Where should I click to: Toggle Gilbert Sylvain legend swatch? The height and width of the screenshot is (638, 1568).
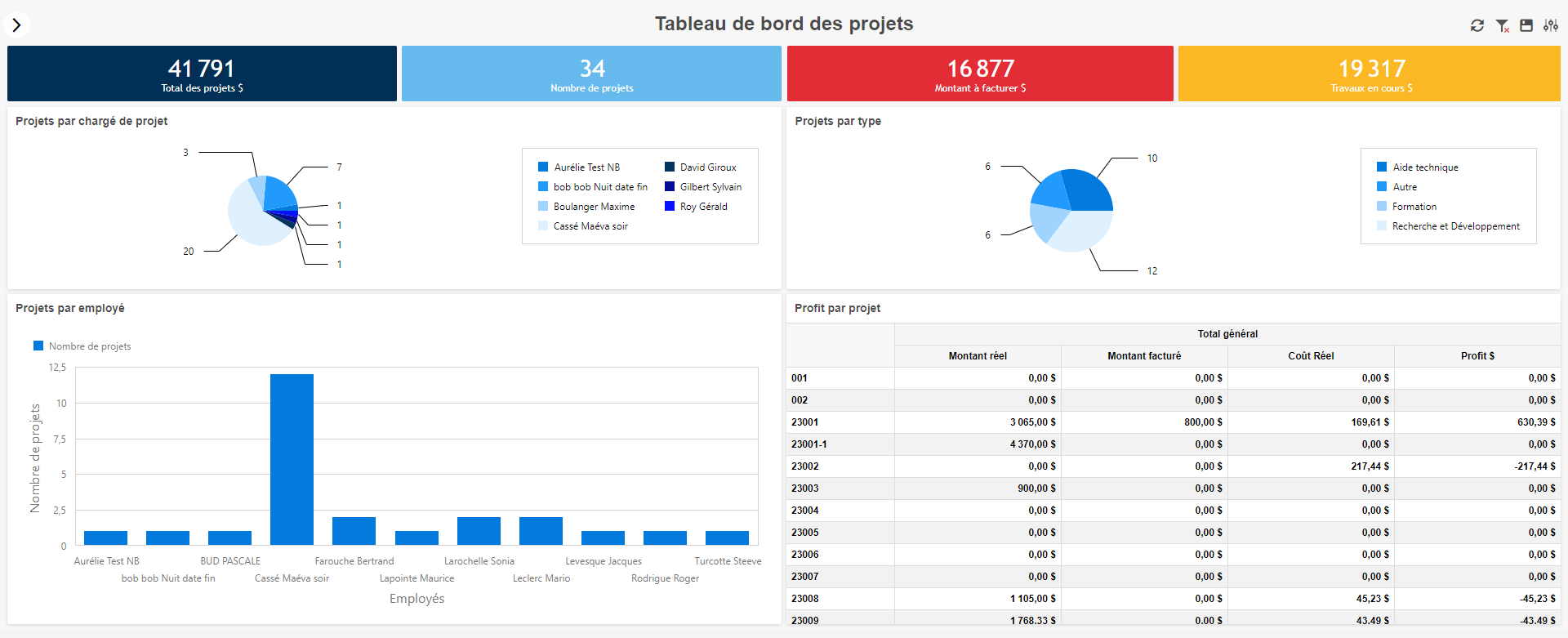click(x=670, y=186)
